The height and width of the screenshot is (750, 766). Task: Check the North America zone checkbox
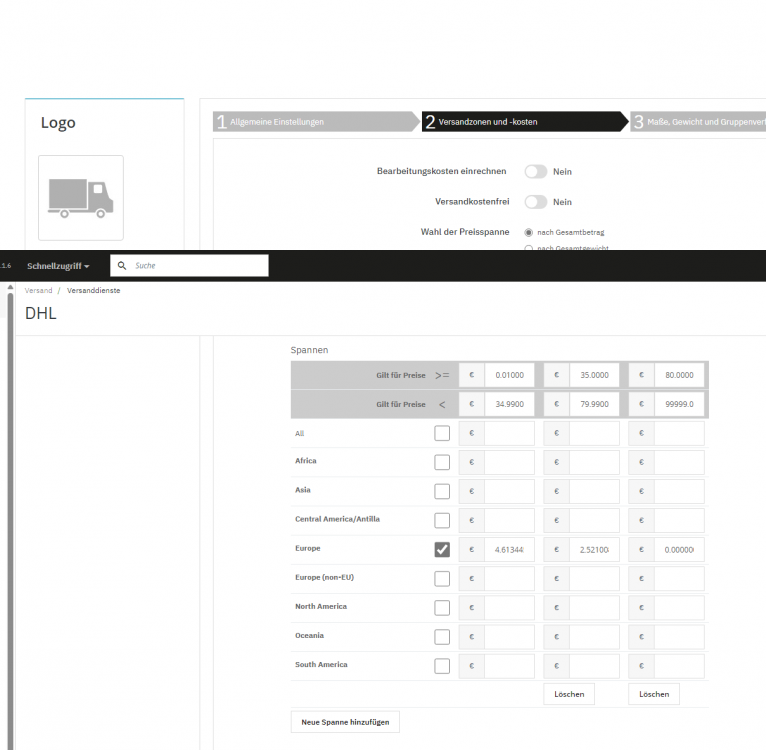pos(442,608)
